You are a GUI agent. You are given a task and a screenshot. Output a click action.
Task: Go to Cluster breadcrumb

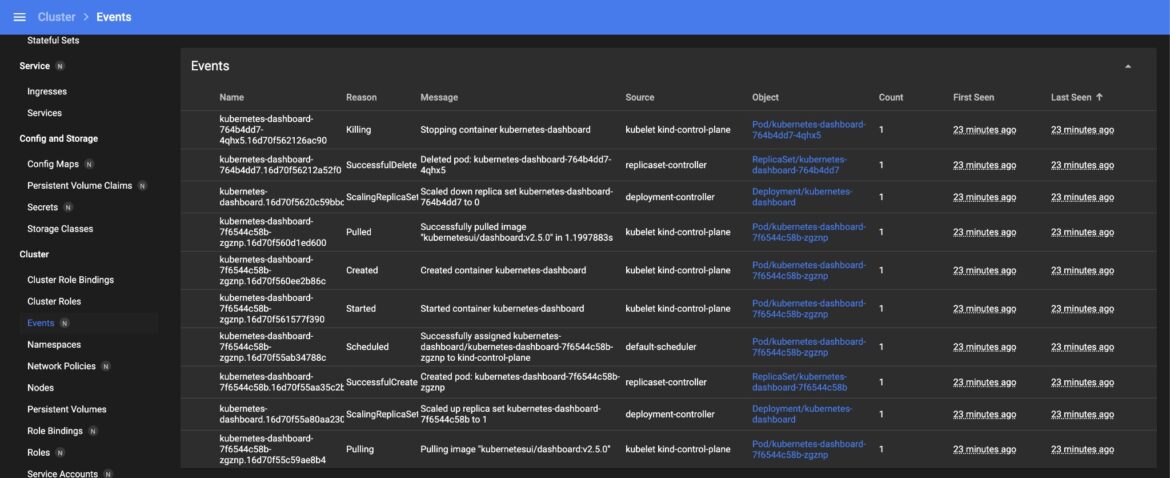coord(56,16)
